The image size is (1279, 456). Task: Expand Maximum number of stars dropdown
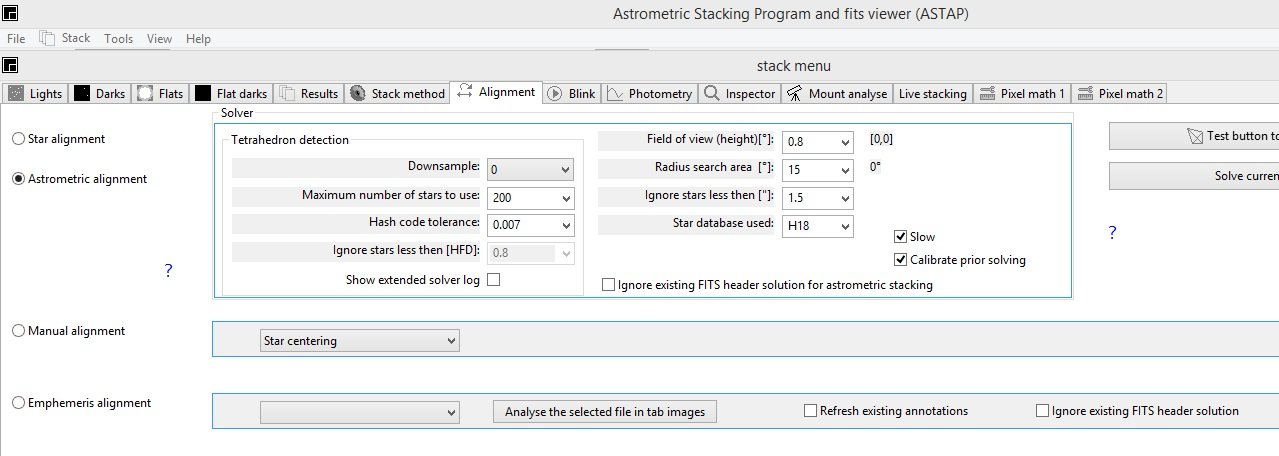[x=566, y=197]
